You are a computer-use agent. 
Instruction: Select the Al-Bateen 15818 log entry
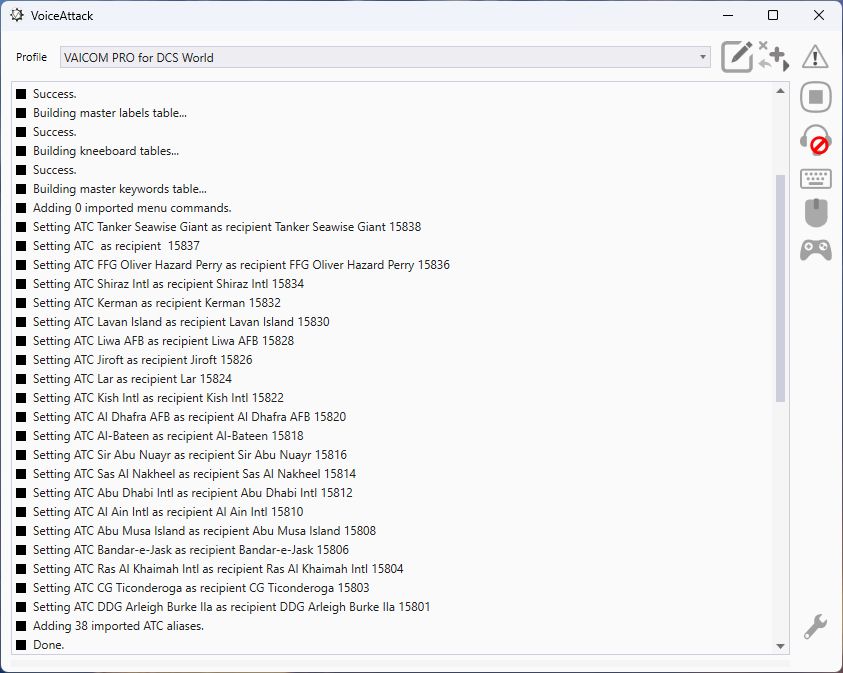click(168, 436)
